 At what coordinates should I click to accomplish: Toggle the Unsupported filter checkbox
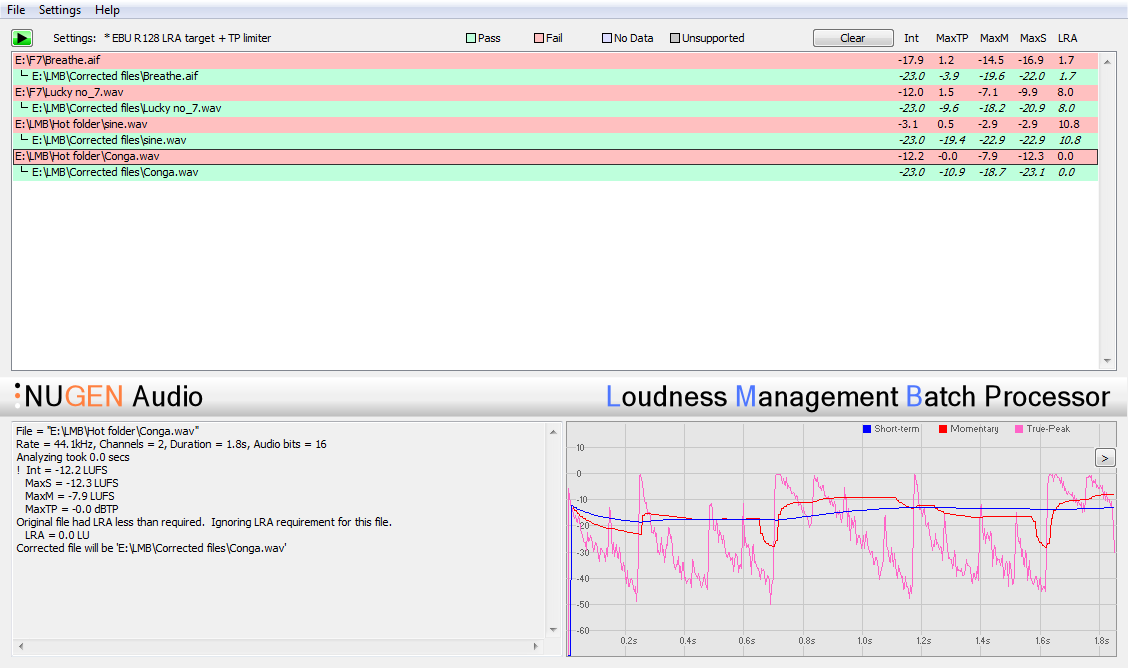[675, 38]
